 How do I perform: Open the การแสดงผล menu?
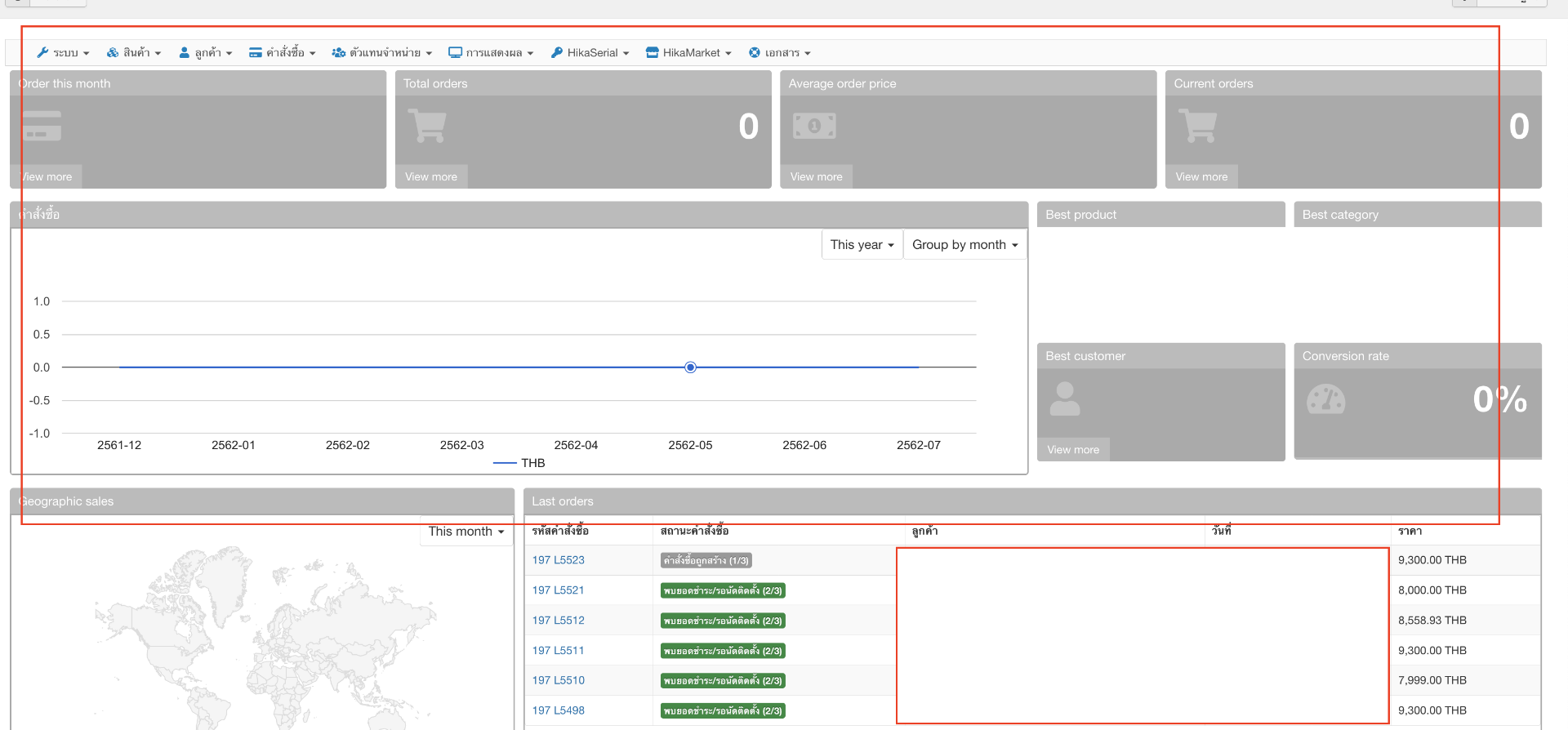(x=492, y=53)
